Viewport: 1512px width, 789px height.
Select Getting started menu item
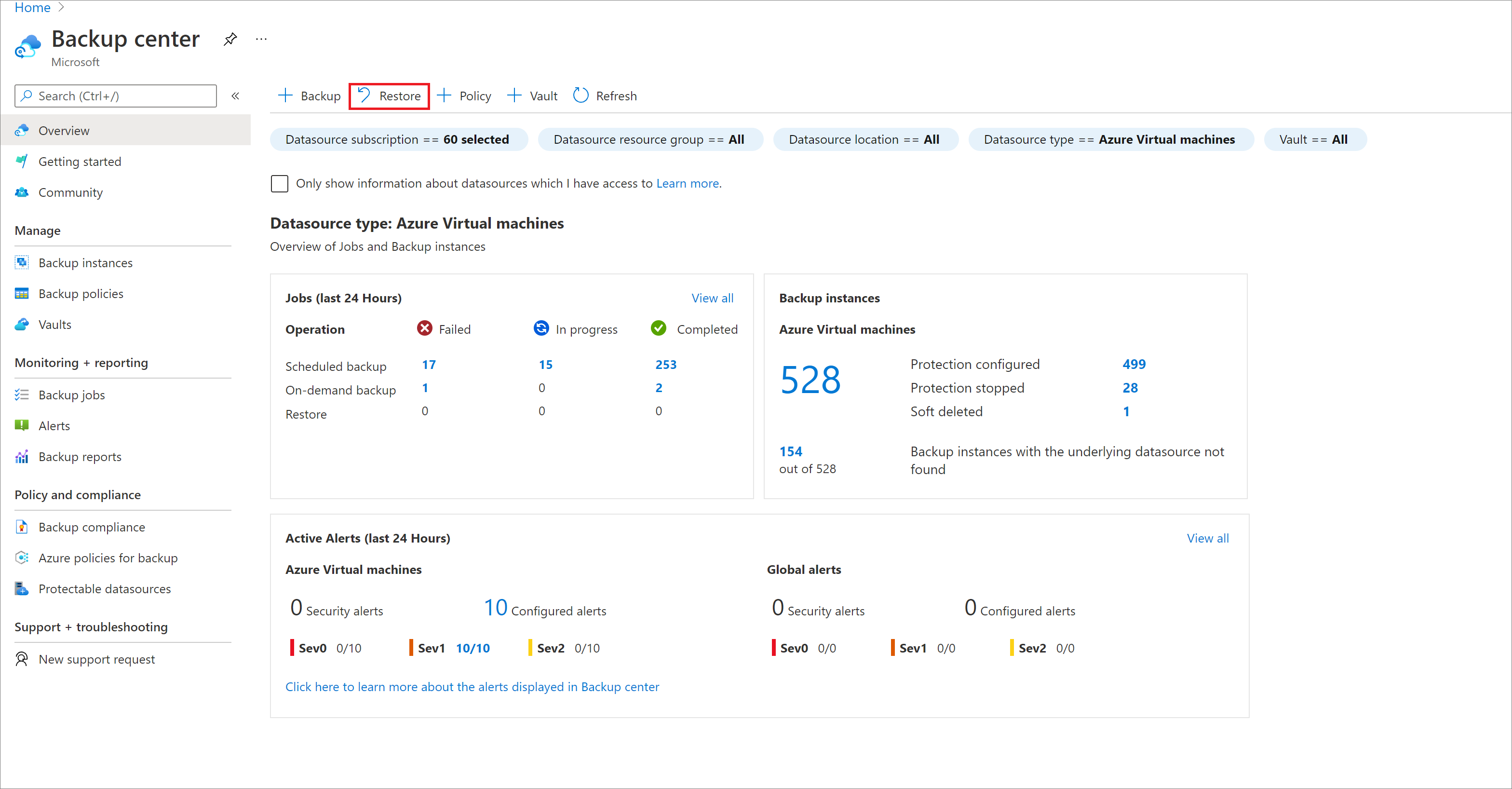pyautogui.click(x=80, y=161)
